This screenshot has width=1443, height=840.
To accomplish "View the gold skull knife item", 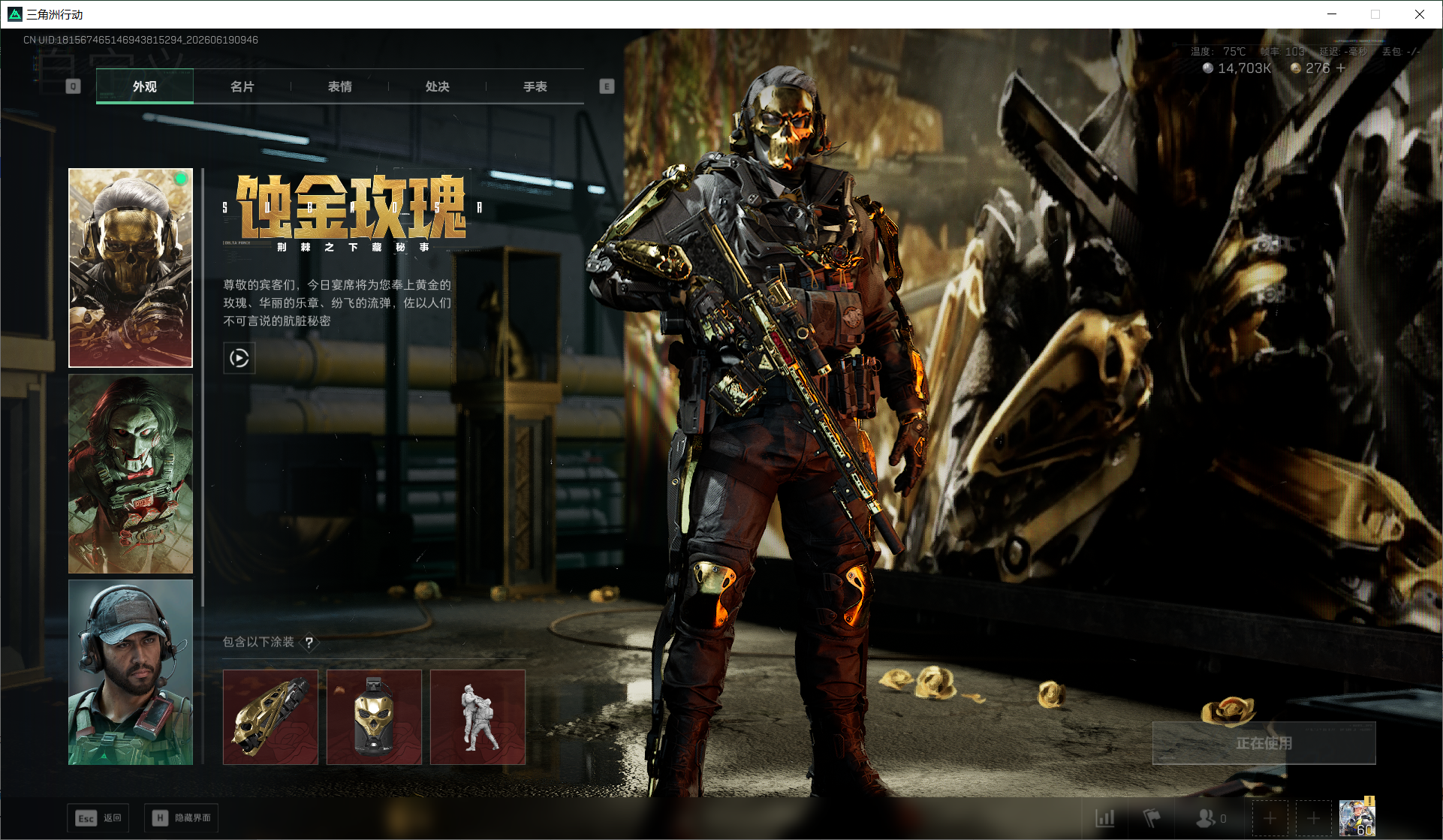I will click(x=270, y=717).
